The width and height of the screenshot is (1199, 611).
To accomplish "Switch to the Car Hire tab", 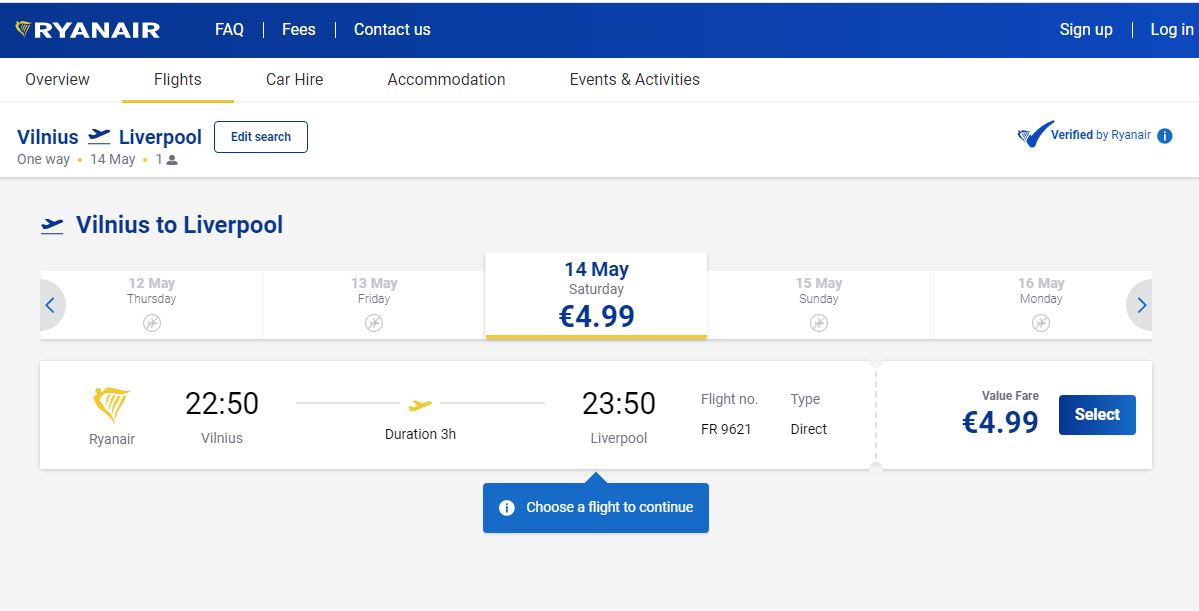I will click(x=294, y=80).
